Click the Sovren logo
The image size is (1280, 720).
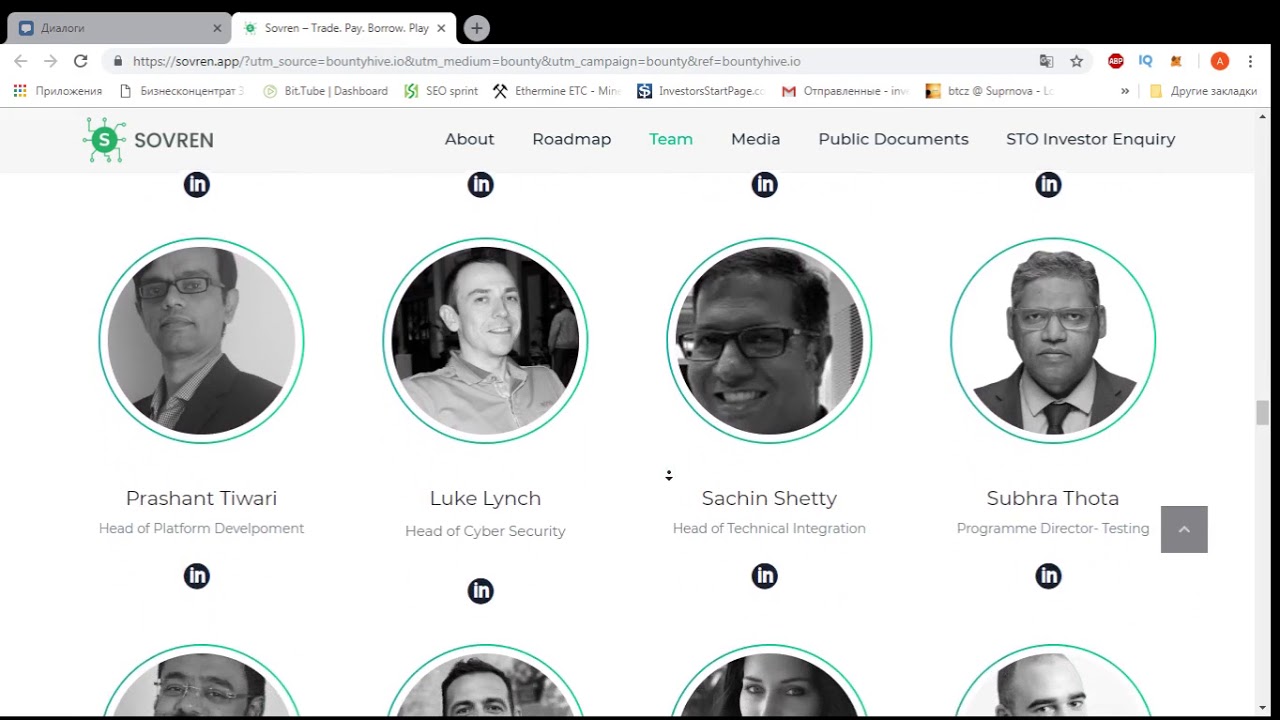click(x=148, y=140)
